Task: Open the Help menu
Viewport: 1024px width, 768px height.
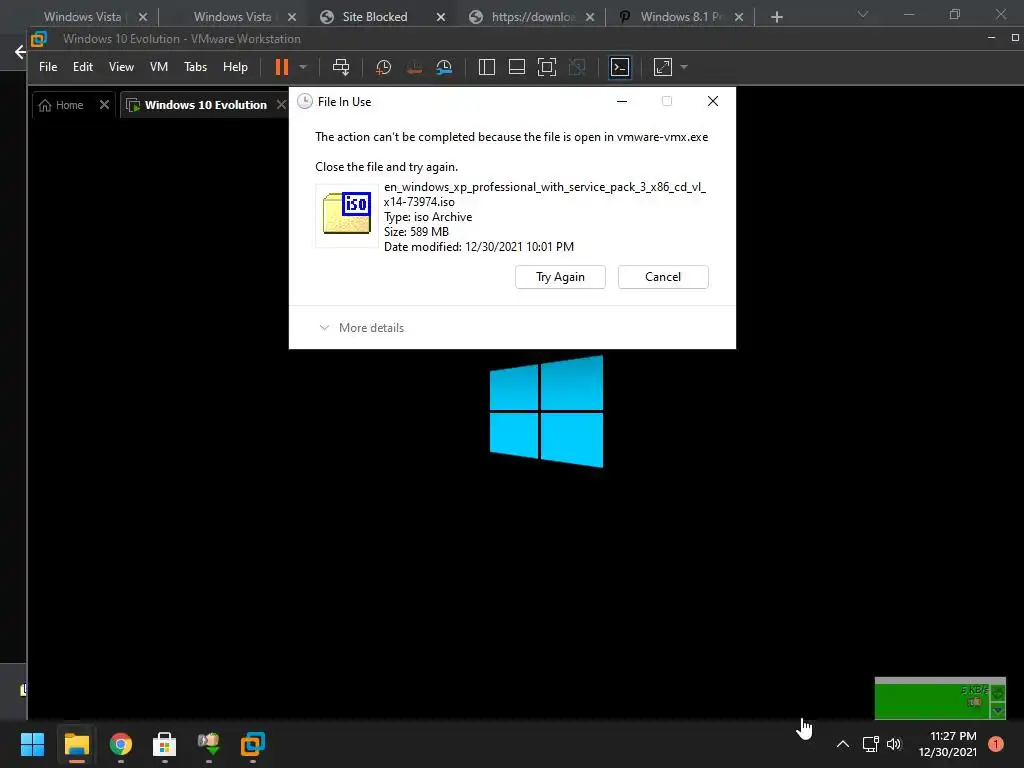Action: [x=235, y=67]
